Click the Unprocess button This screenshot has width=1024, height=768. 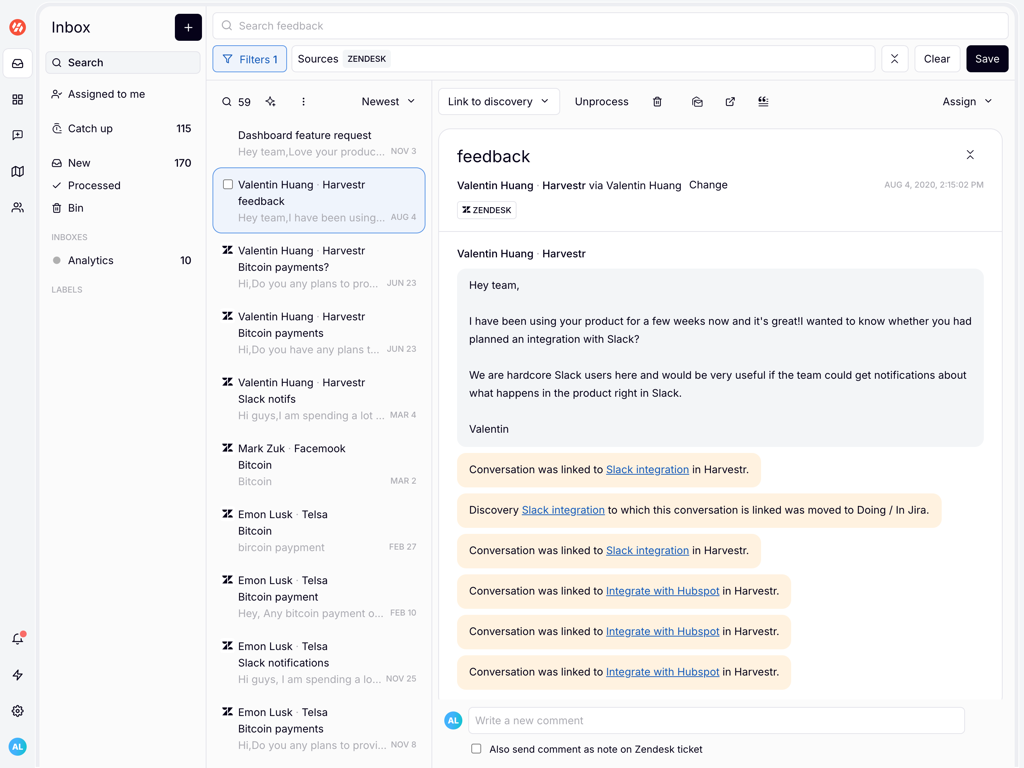click(601, 102)
